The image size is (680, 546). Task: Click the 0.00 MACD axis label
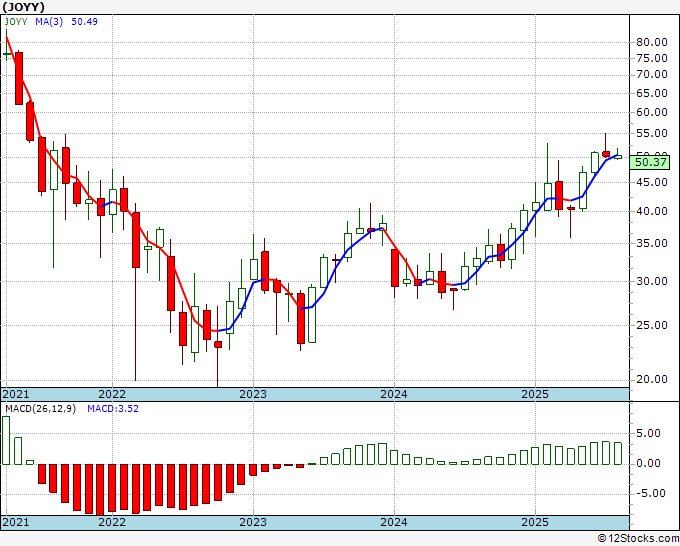[x=648, y=463]
